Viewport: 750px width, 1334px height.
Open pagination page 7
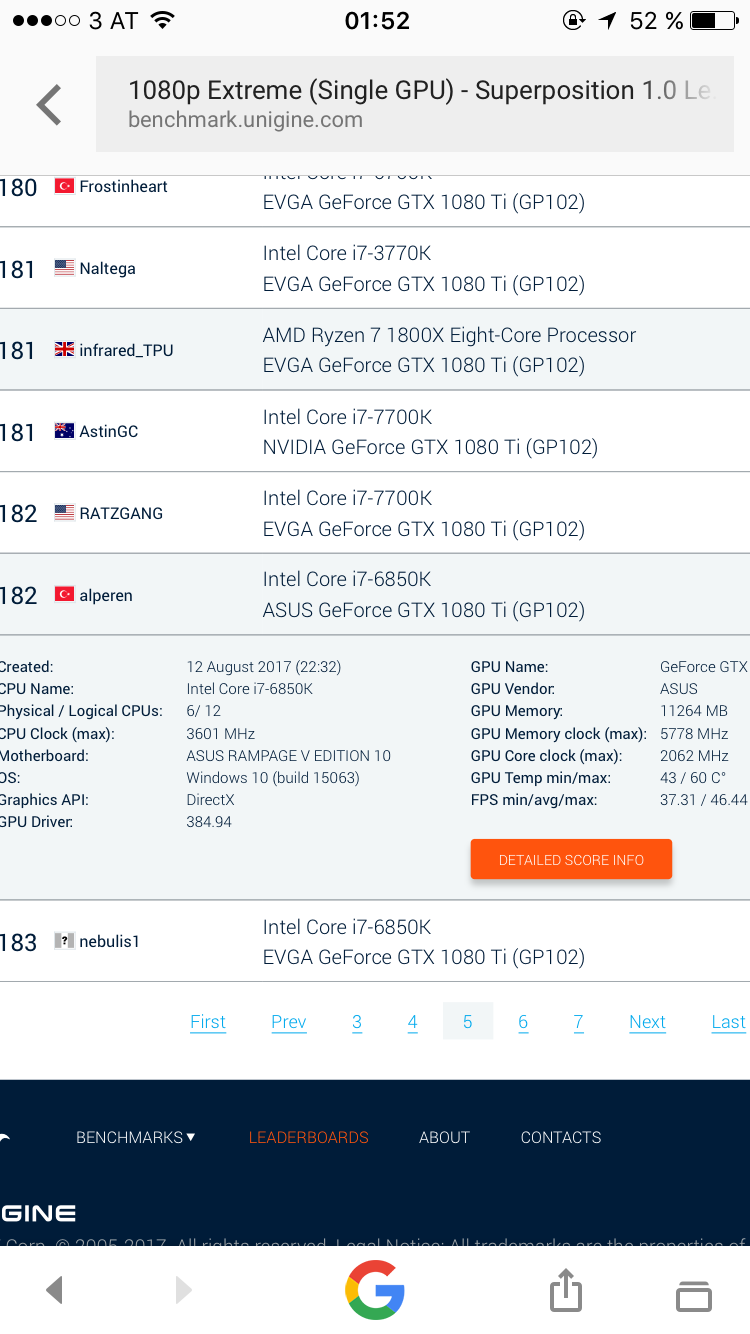578,1021
